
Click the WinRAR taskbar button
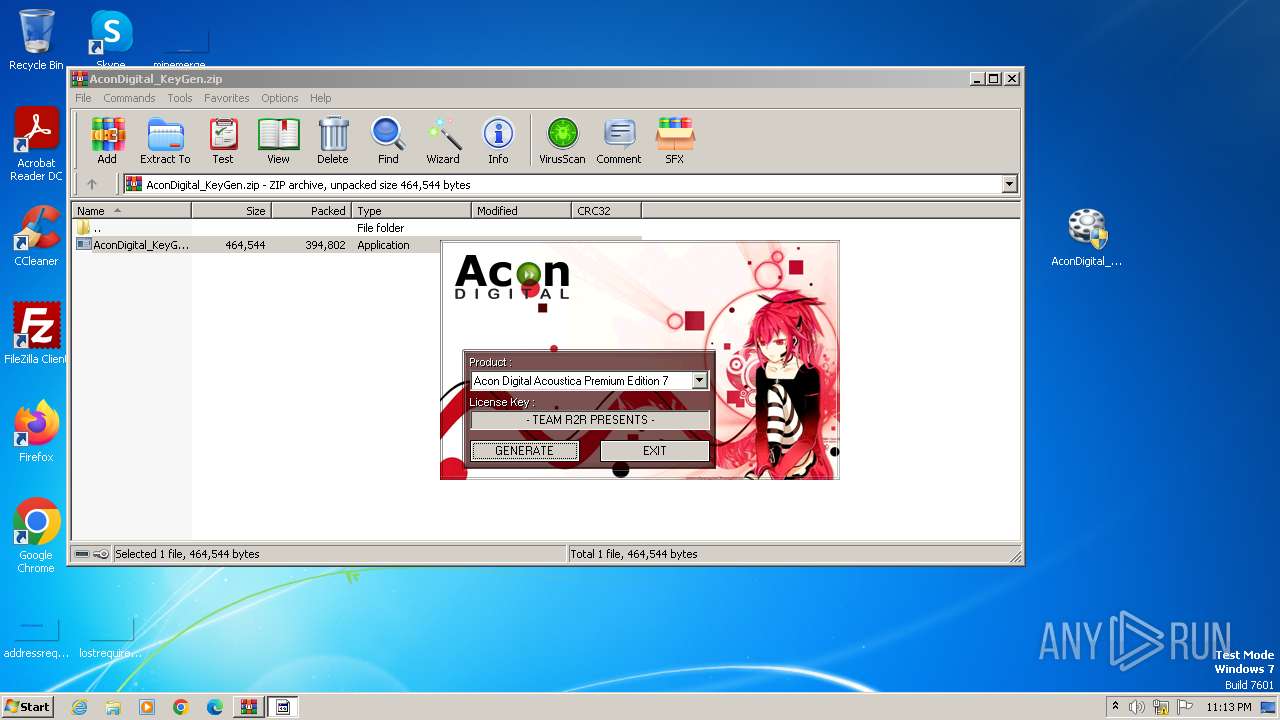(x=248, y=707)
